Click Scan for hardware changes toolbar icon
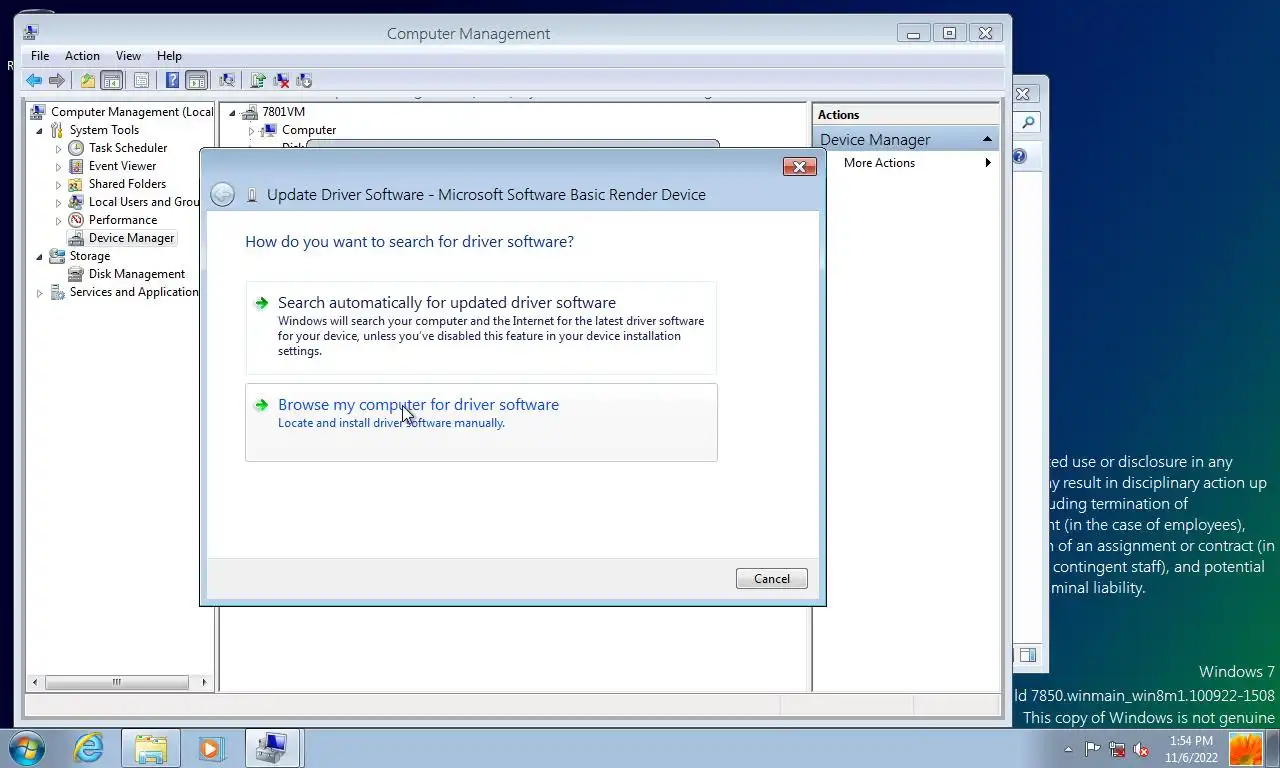1280x768 pixels. (227, 80)
